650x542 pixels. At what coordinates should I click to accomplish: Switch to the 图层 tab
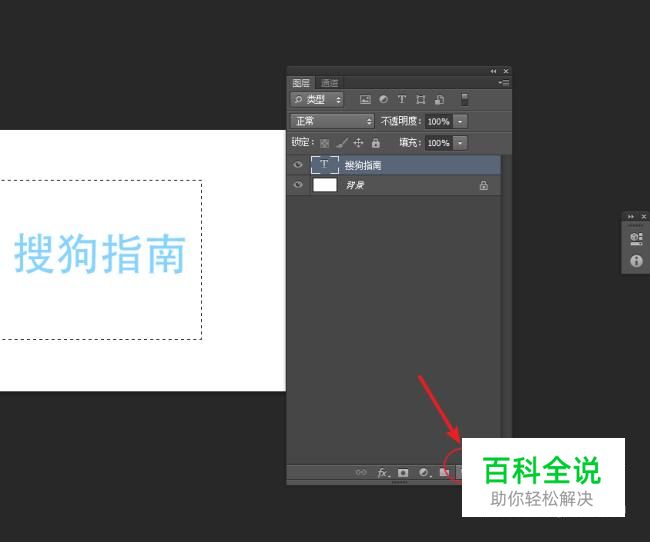(301, 83)
